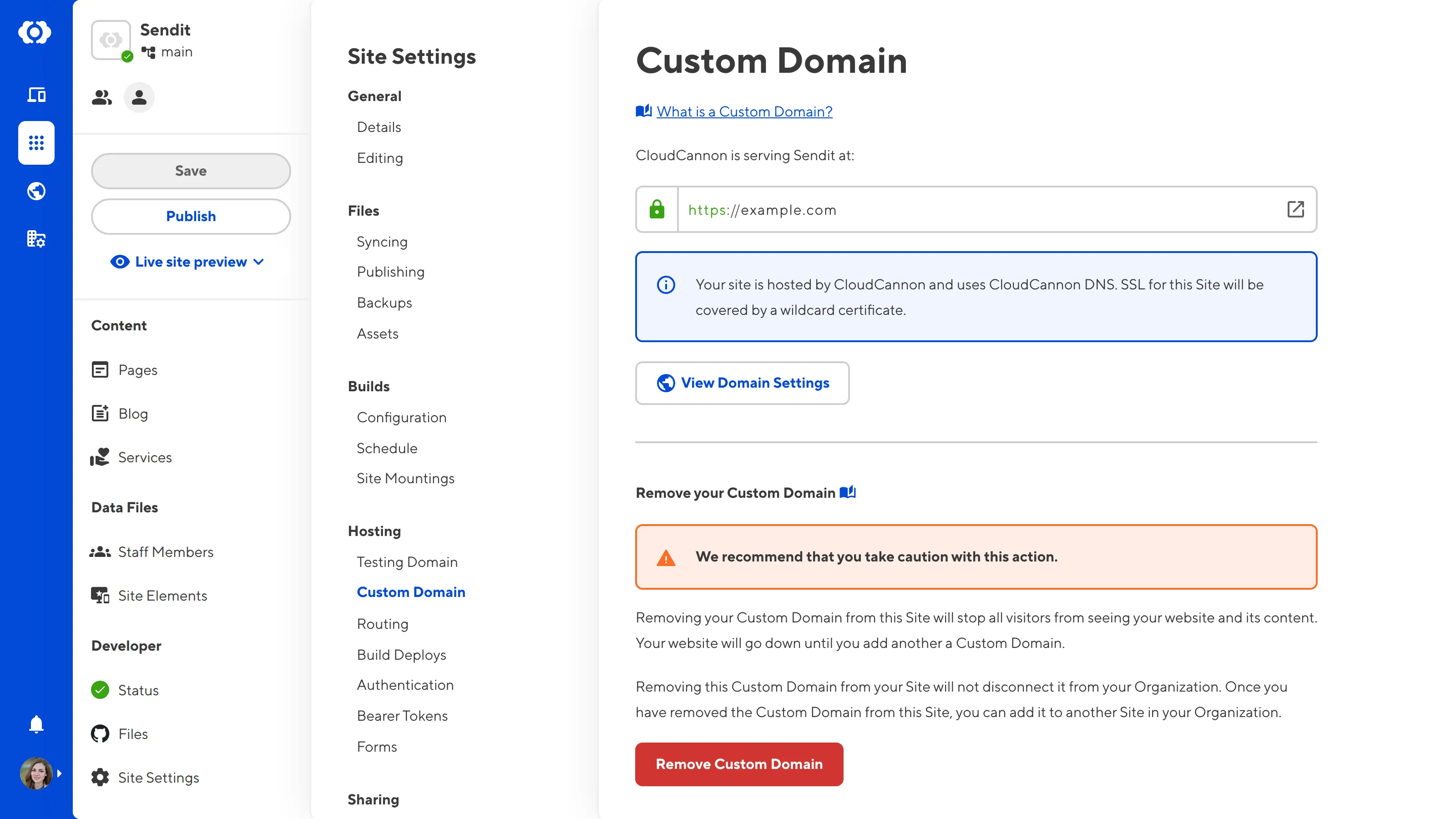Open the organization settings building icon
Viewport: 1456px width, 819px height.
tap(36, 239)
